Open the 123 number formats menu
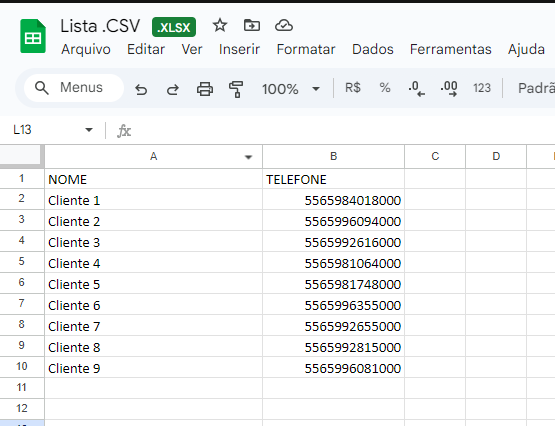 pos(482,88)
